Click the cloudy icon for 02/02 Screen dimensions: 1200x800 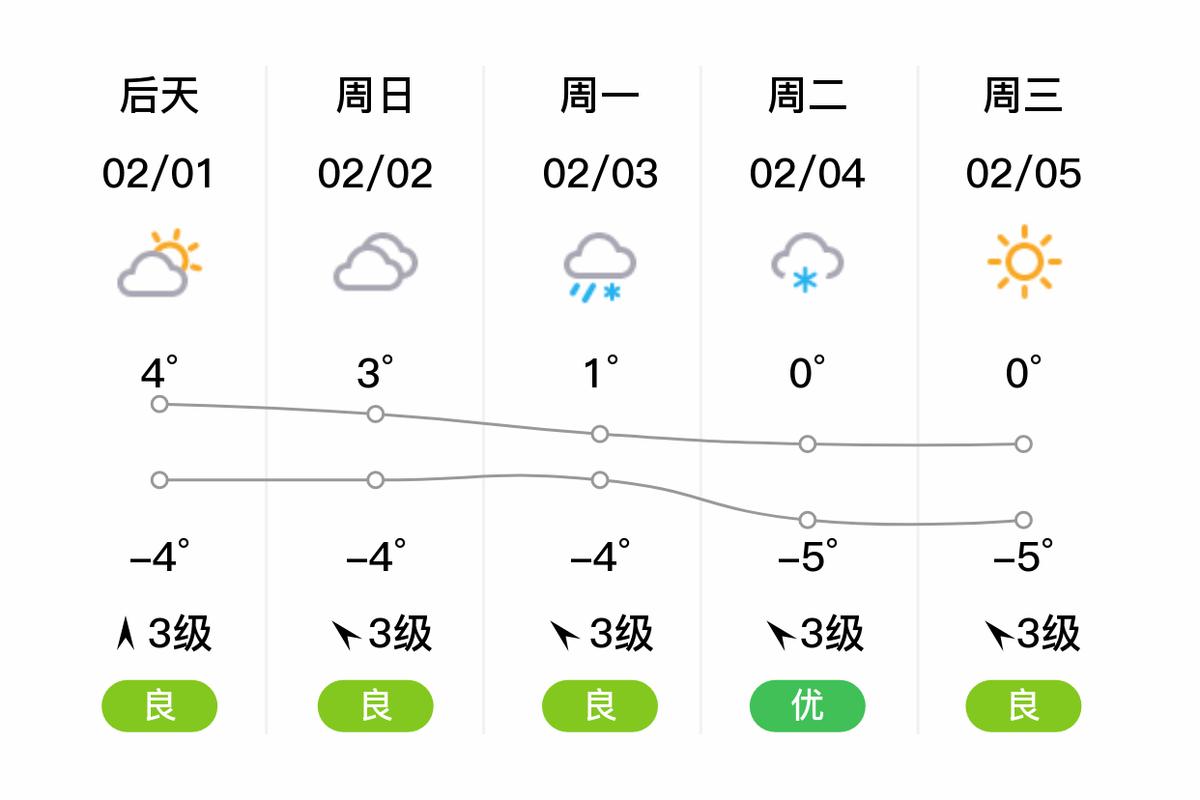pyautogui.click(x=375, y=263)
